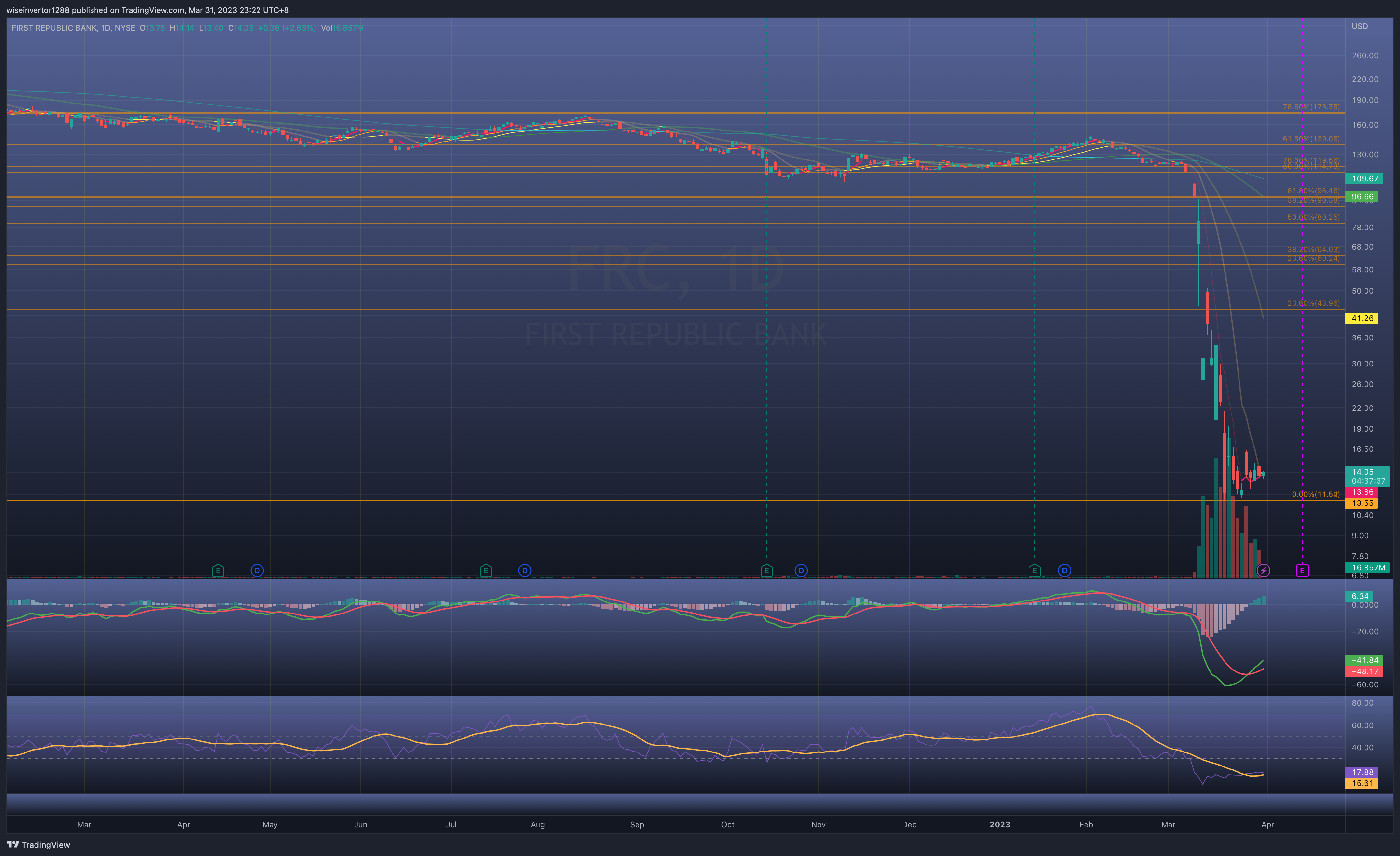Click the Nov label on time axis
This screenshot has width=1400, height=856.
(x=818, y=824)
